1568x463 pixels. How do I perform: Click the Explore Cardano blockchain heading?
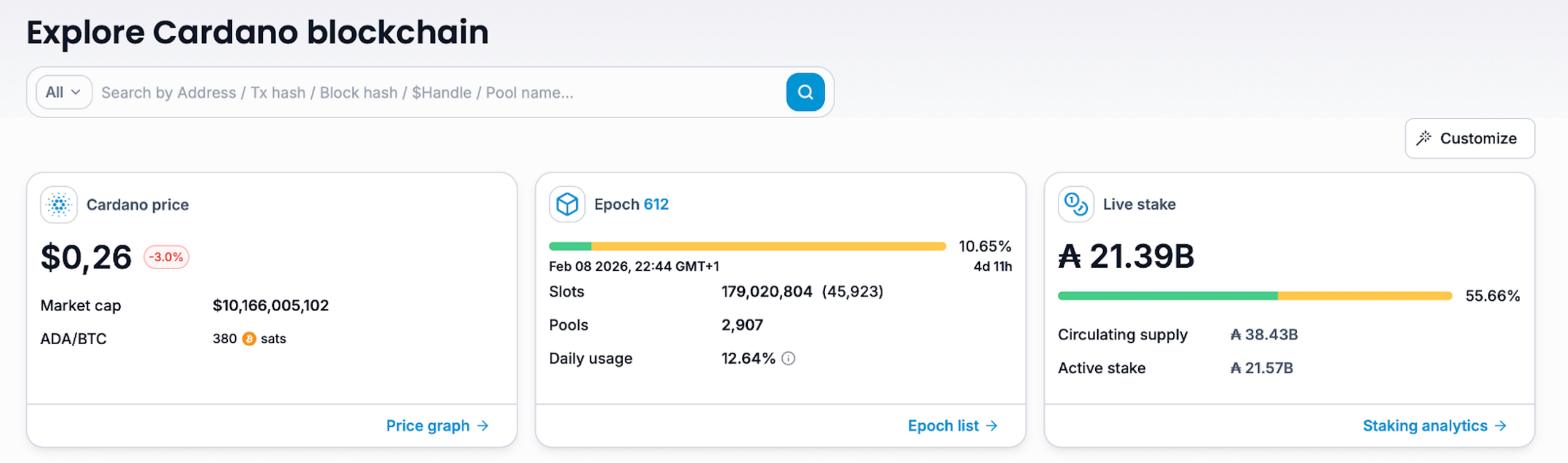pyautogui.click(x=257, y=32)
